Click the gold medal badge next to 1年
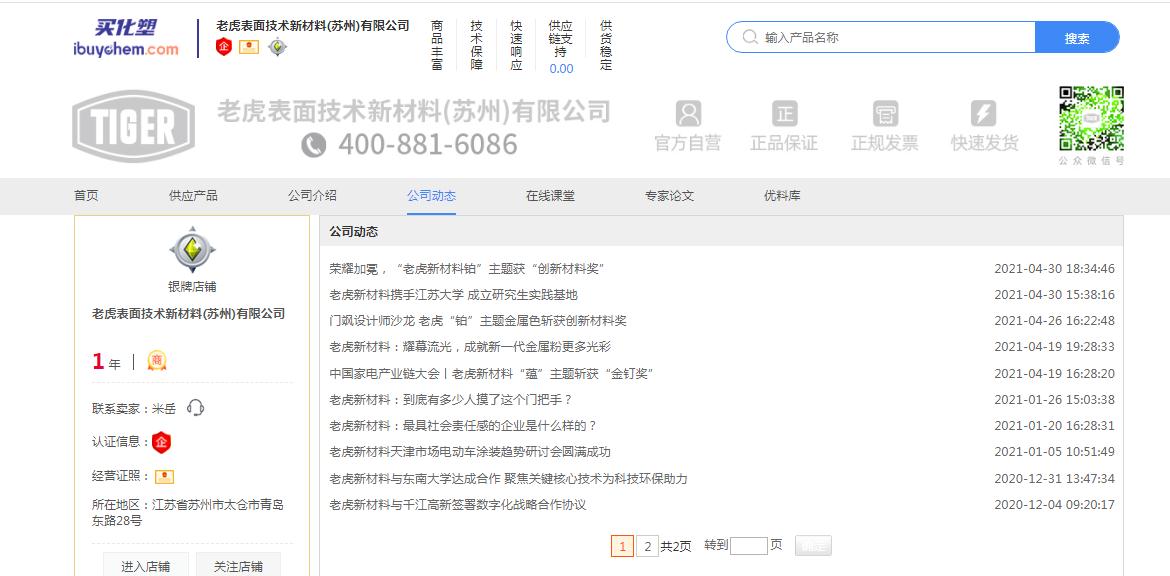 click(157, 361)
